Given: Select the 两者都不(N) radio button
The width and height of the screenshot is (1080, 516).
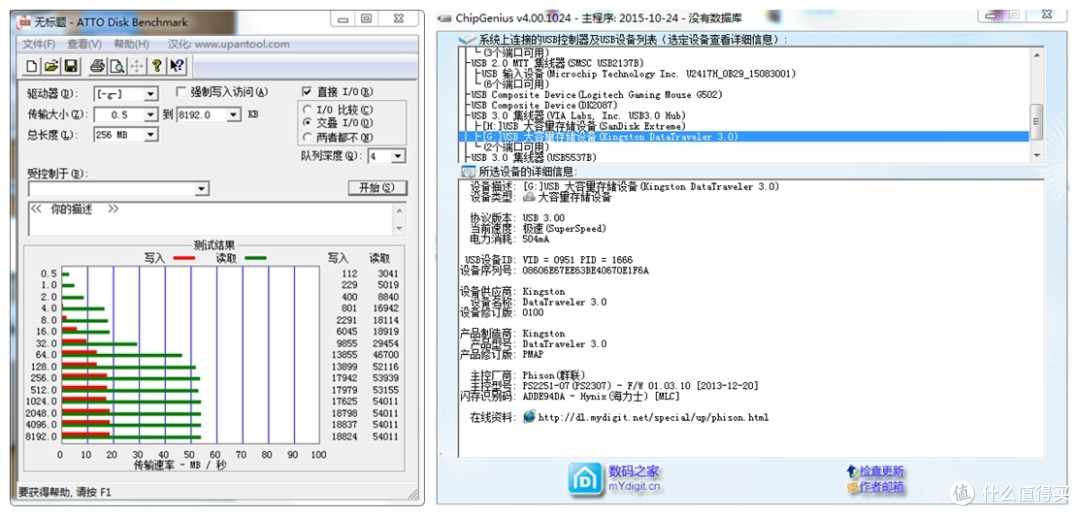Looking at the screenshot, I should [x=307, y=136].
